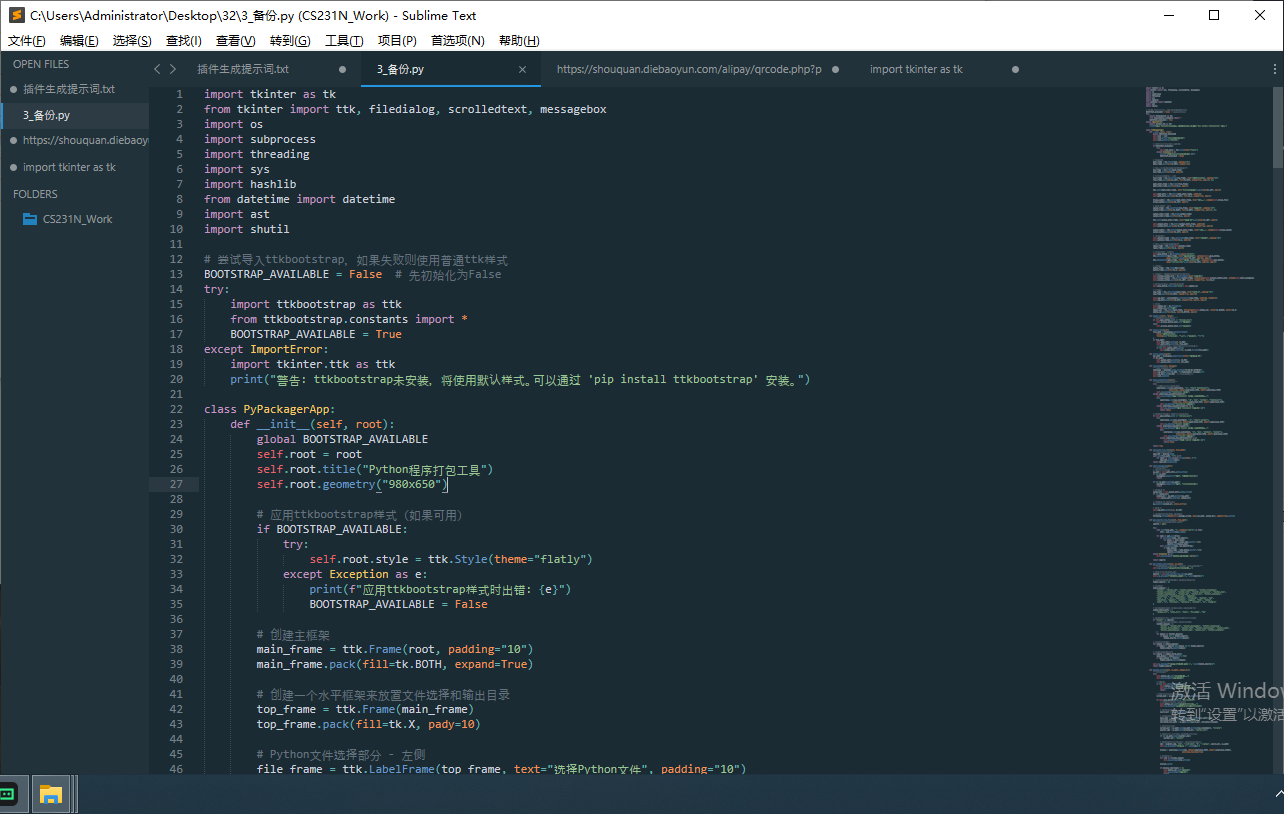Image resolution: width=1284 pixels, height=814 pixels.
Task: Expand the CS231N_Work folder in sidebar
Action: tap(77, 219)
